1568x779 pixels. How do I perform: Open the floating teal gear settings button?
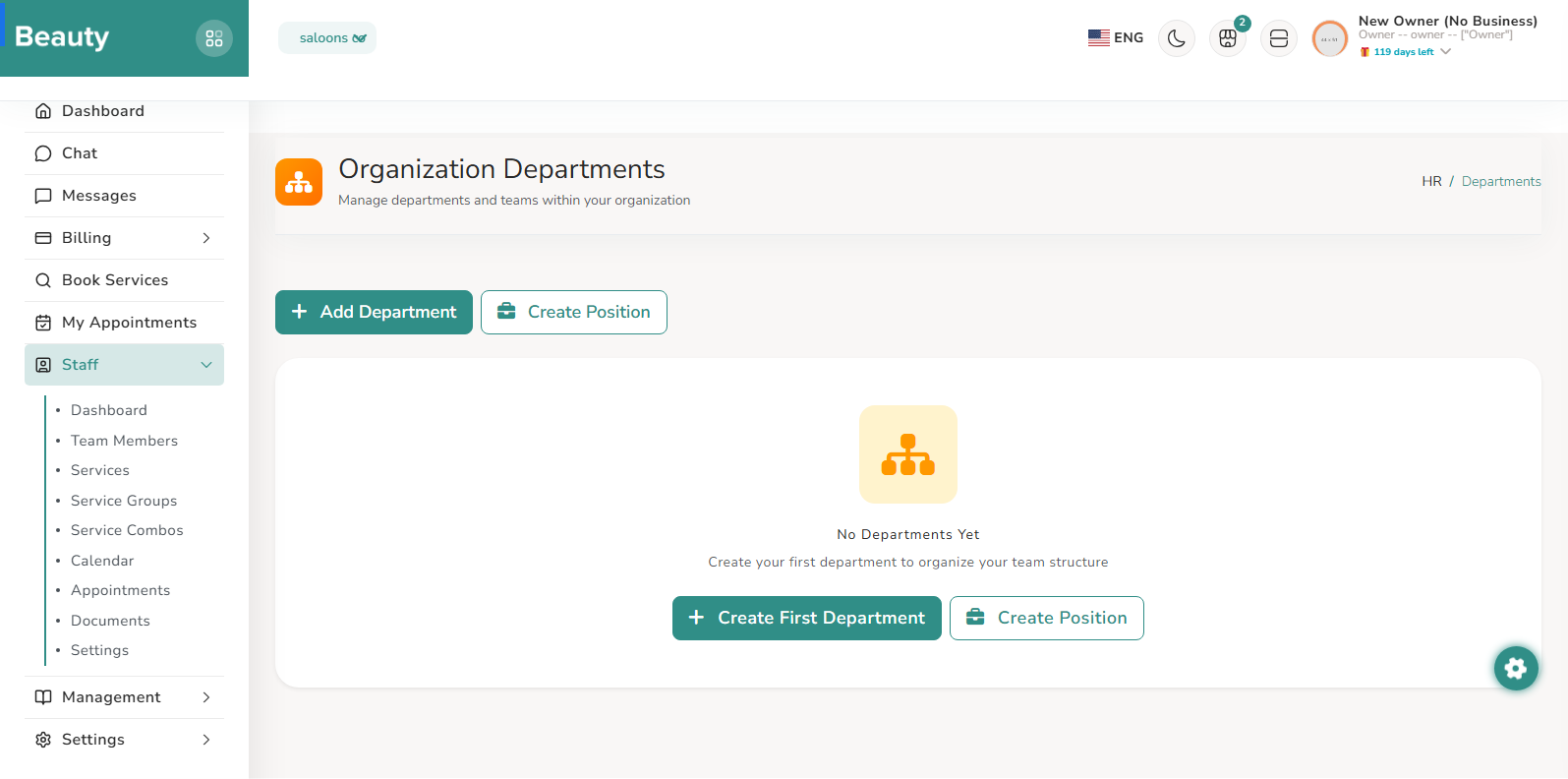1516,668
